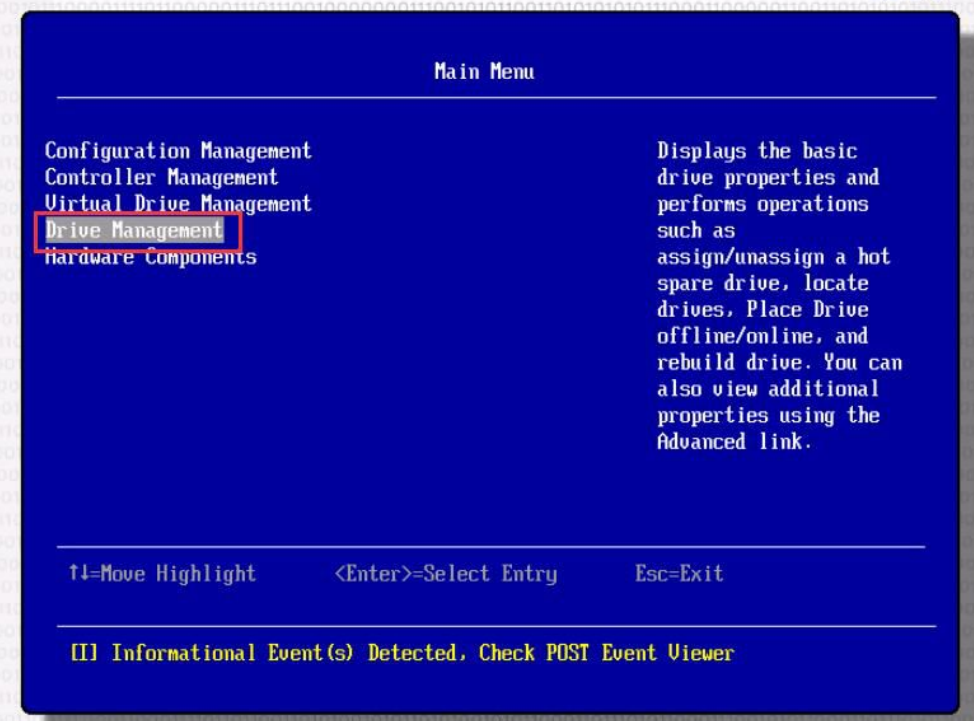Screen dimensions: 974x721
Task: Click the 'Advanced link' text in help
Action: (733, 442)
